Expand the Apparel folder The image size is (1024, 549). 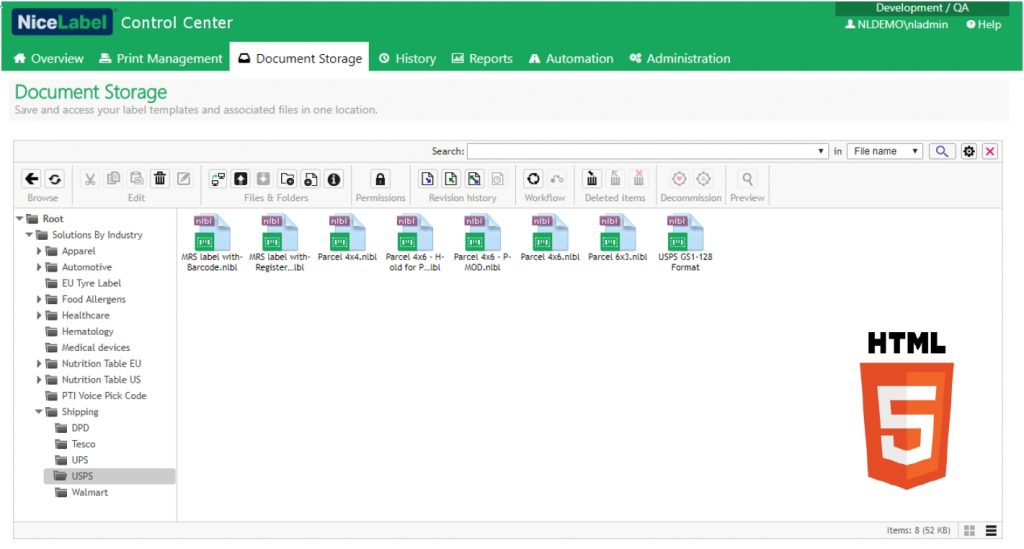[39, 251]
